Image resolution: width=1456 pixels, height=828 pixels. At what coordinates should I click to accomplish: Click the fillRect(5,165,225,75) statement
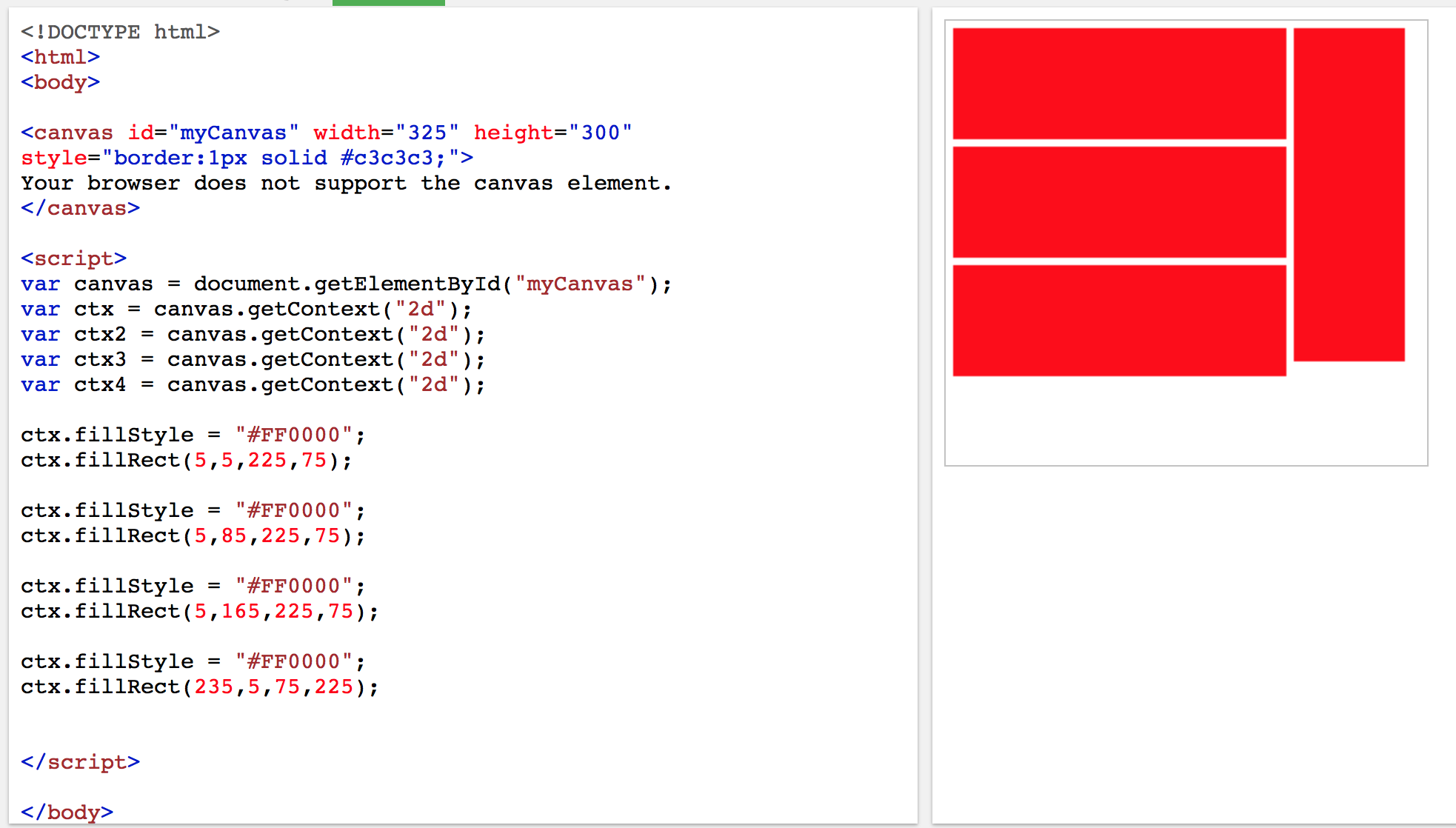pyautogui.click(x=200, y=611)
